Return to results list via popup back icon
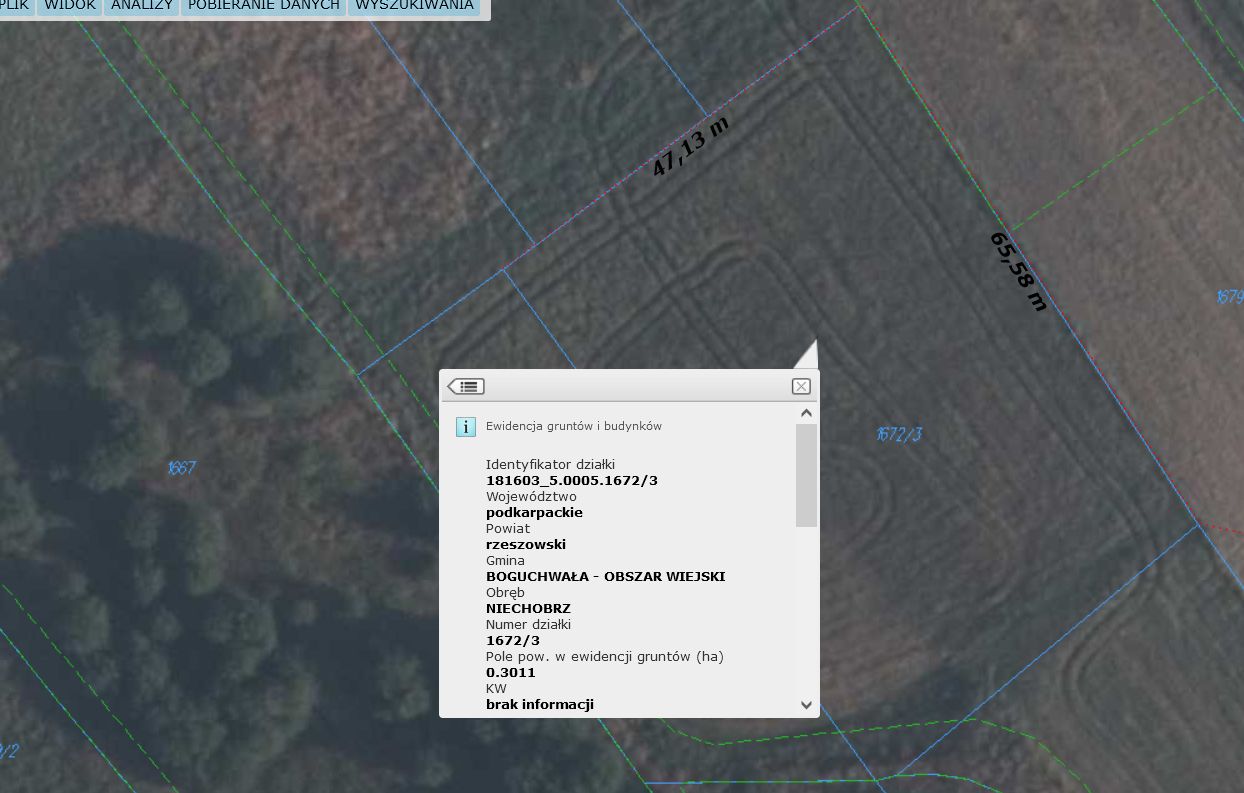Screen dimensions: 1244x793 tap(466, 386)
